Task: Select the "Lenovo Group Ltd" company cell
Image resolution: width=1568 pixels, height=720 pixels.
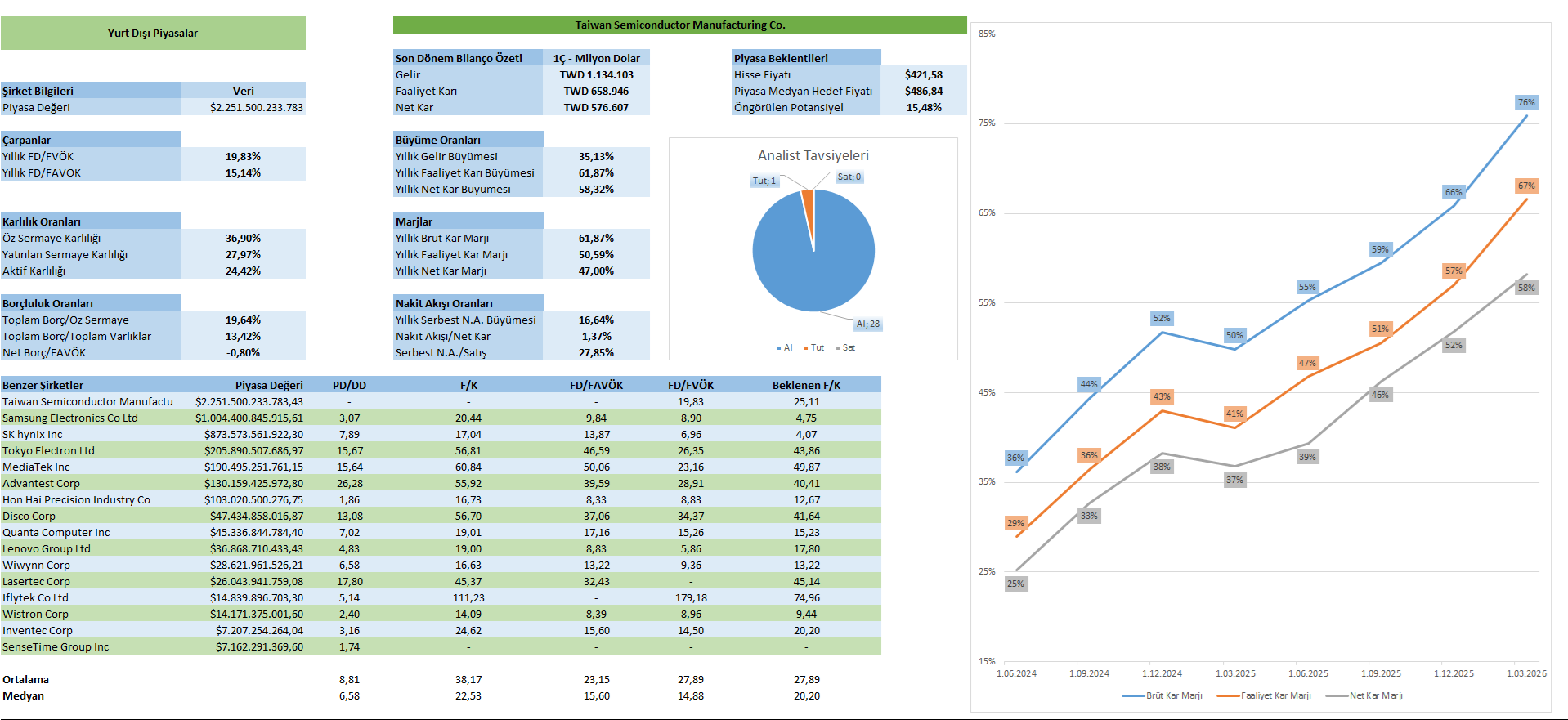Action: 47,548
